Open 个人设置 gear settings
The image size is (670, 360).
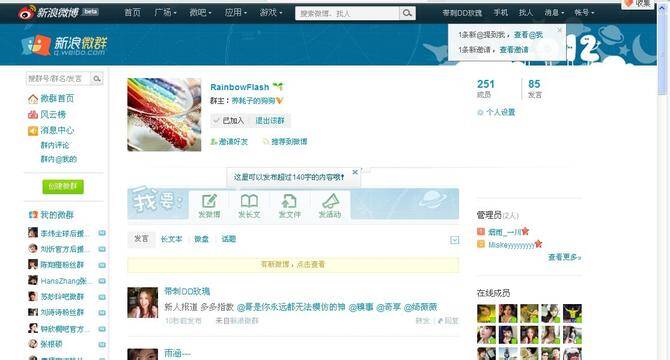point(496,112)
